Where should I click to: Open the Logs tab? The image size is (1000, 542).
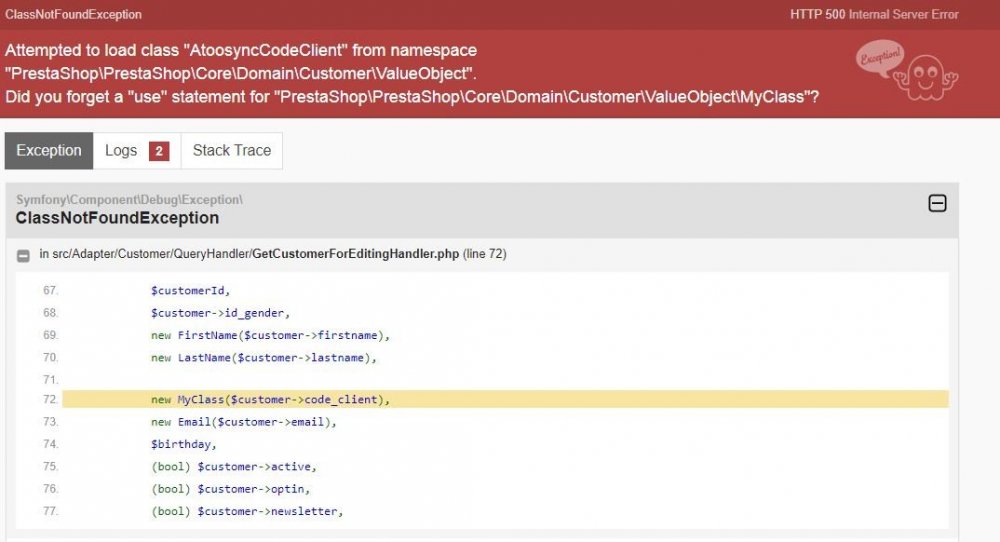pyautogui.click(x=121, y=151)
